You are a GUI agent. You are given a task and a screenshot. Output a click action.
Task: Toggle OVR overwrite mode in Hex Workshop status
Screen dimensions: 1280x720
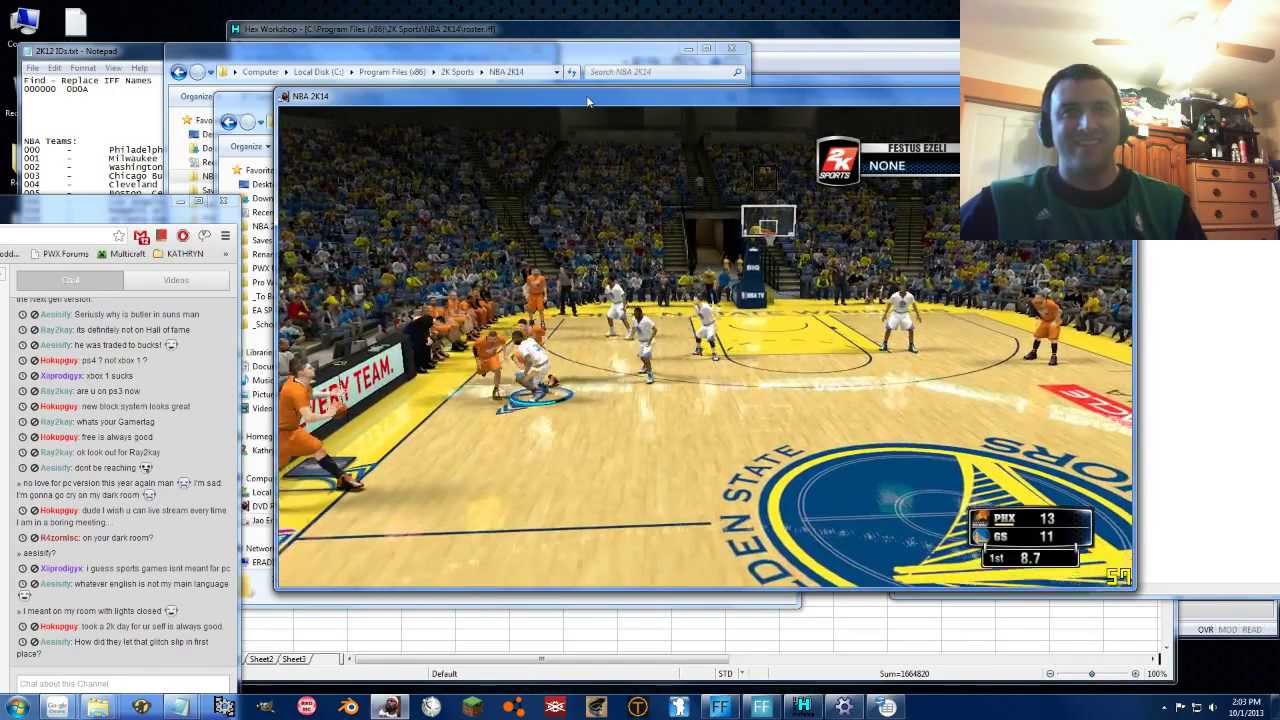pos(1205,630)
